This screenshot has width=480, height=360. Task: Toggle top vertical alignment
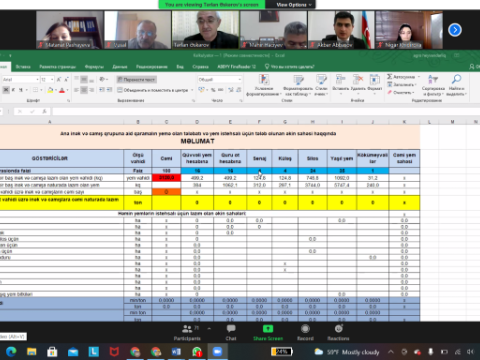(x=76, y=79)
